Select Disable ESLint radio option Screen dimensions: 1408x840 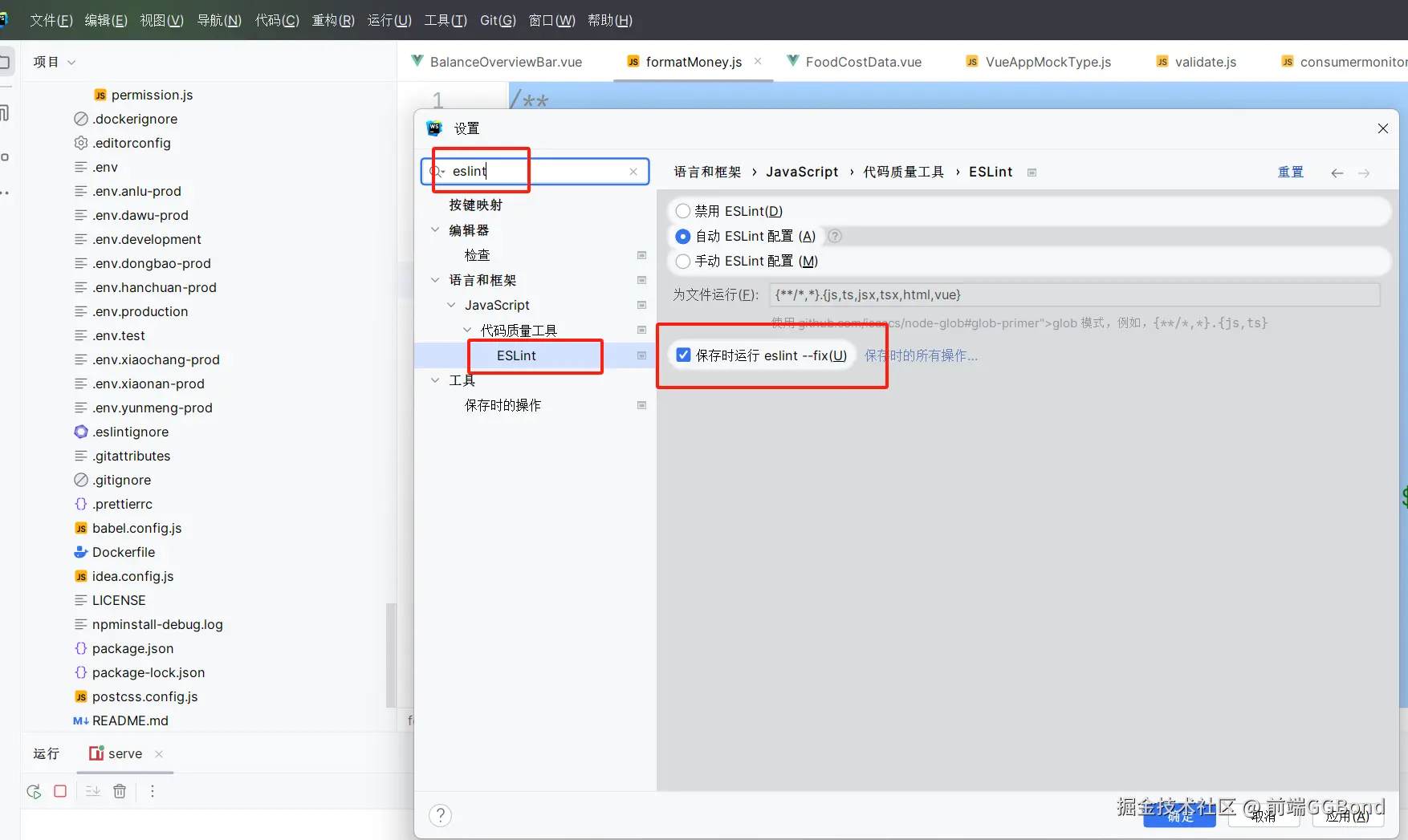683,211
